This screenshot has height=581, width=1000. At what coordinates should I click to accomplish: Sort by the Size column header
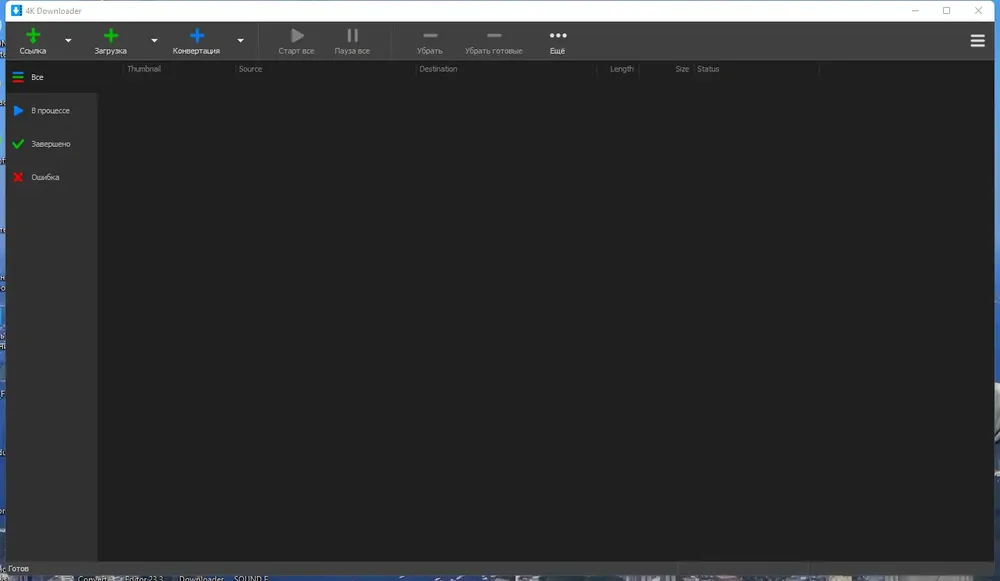click(x=682, y=69)
